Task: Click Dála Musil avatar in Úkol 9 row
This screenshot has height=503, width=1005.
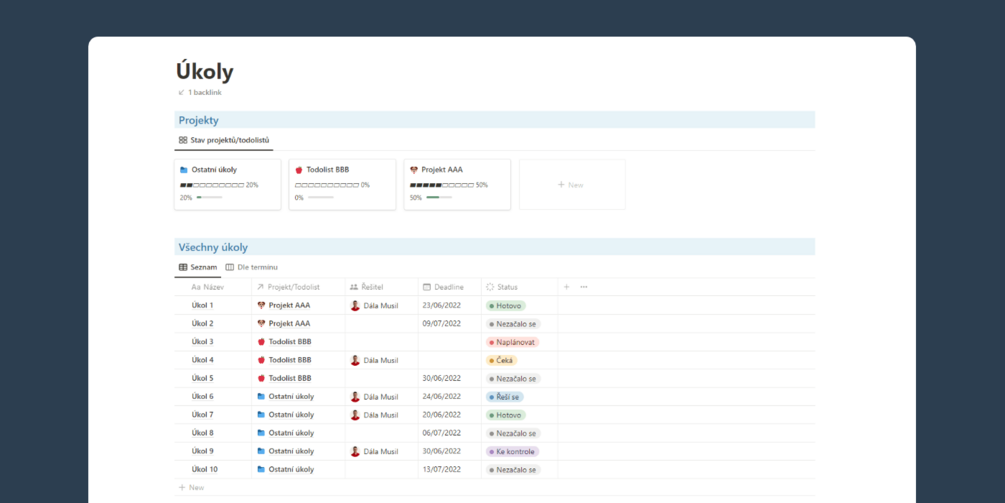Action: tap(355, 451)
